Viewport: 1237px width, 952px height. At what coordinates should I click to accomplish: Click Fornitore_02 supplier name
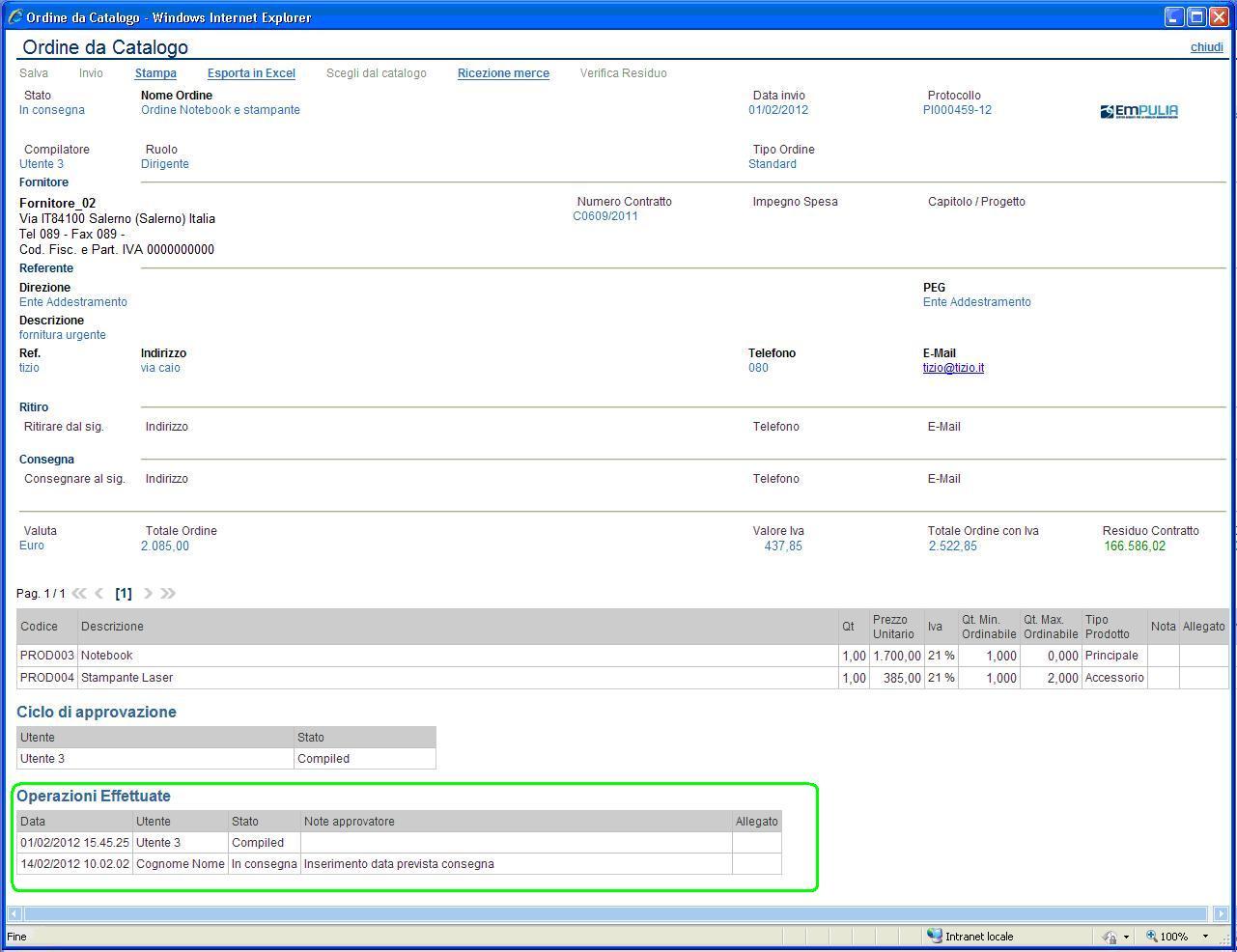[x=58, y=203]
